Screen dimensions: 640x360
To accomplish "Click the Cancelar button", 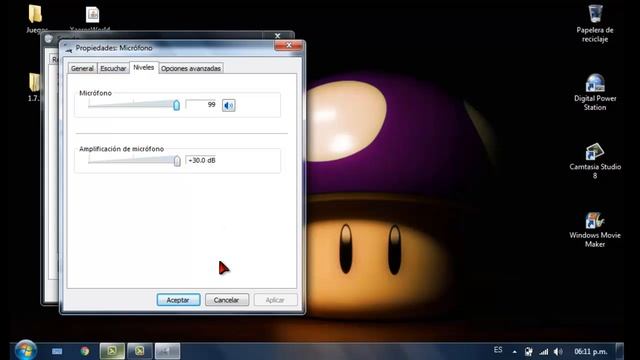I will click(227, 300).
